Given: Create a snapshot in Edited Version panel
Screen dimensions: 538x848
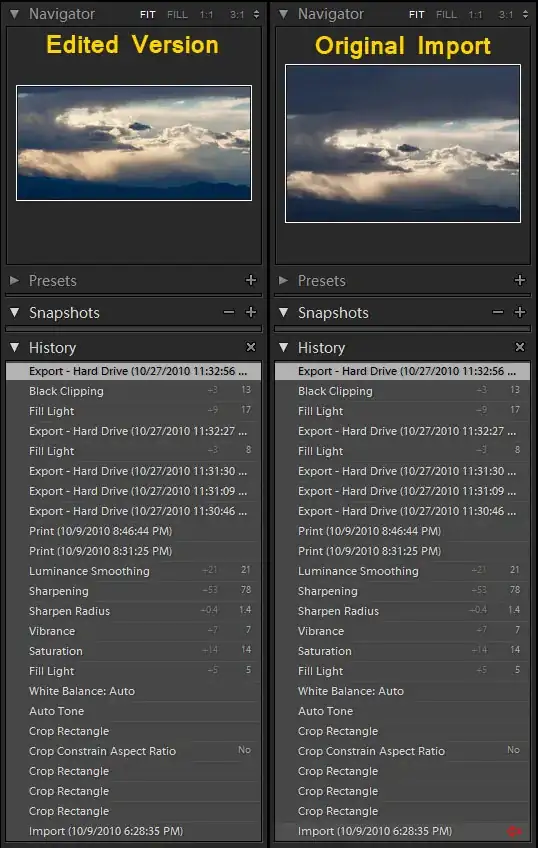Looking at the screenshot, I should click(x=251, y=312).
